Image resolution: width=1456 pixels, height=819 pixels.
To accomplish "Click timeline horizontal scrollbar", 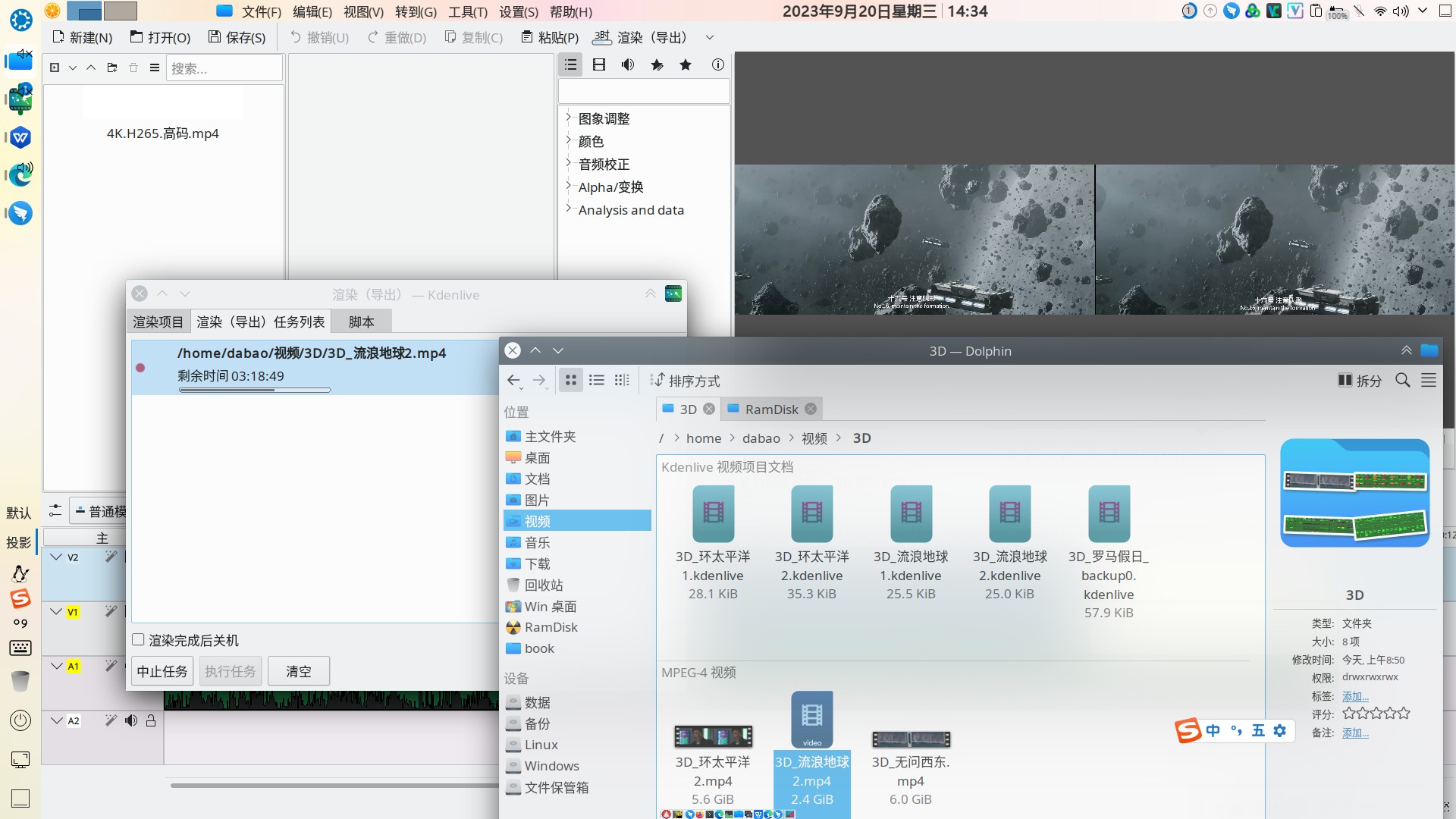I will coord(334,785).
